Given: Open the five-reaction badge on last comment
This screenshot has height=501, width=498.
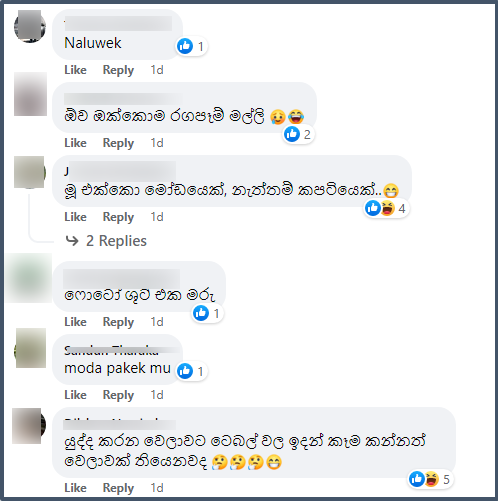Looking at the screenshot, I should click(x=430, y=479).
